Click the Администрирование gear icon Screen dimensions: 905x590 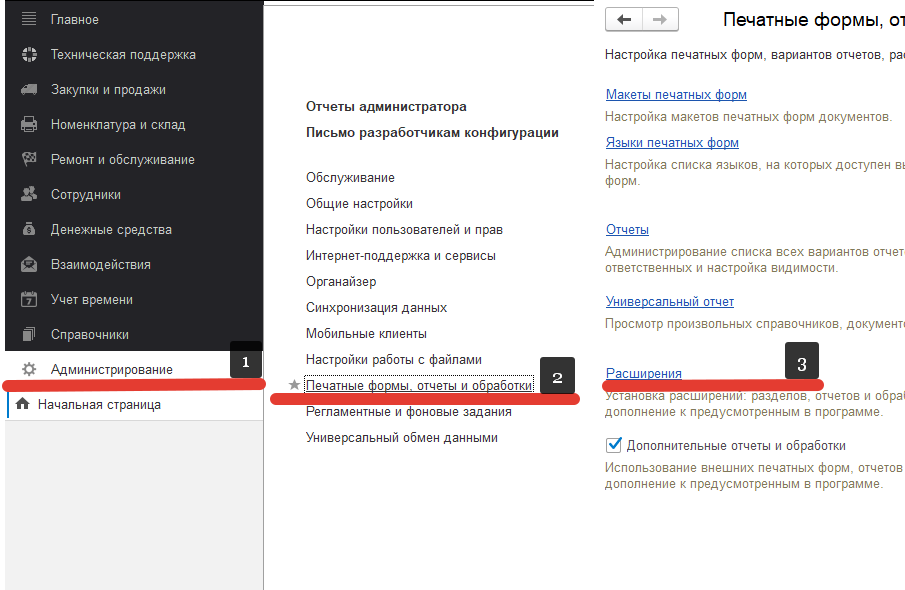tap(27, 368)
